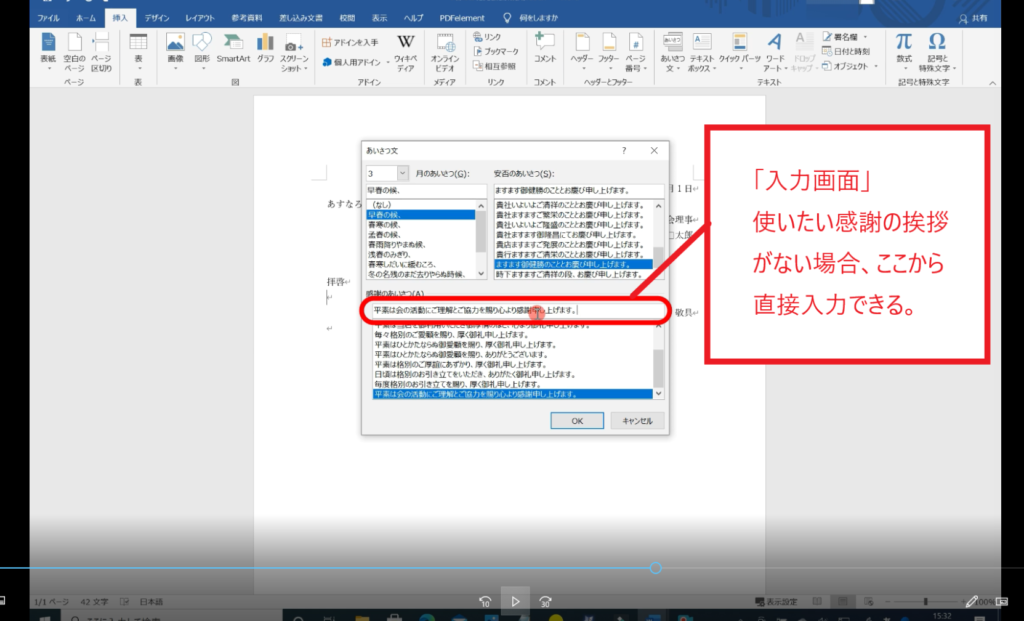The image size is (1024, 621).
Task: Expand the 記号と特殊文字 symbol dropdown
Action: 937,48
